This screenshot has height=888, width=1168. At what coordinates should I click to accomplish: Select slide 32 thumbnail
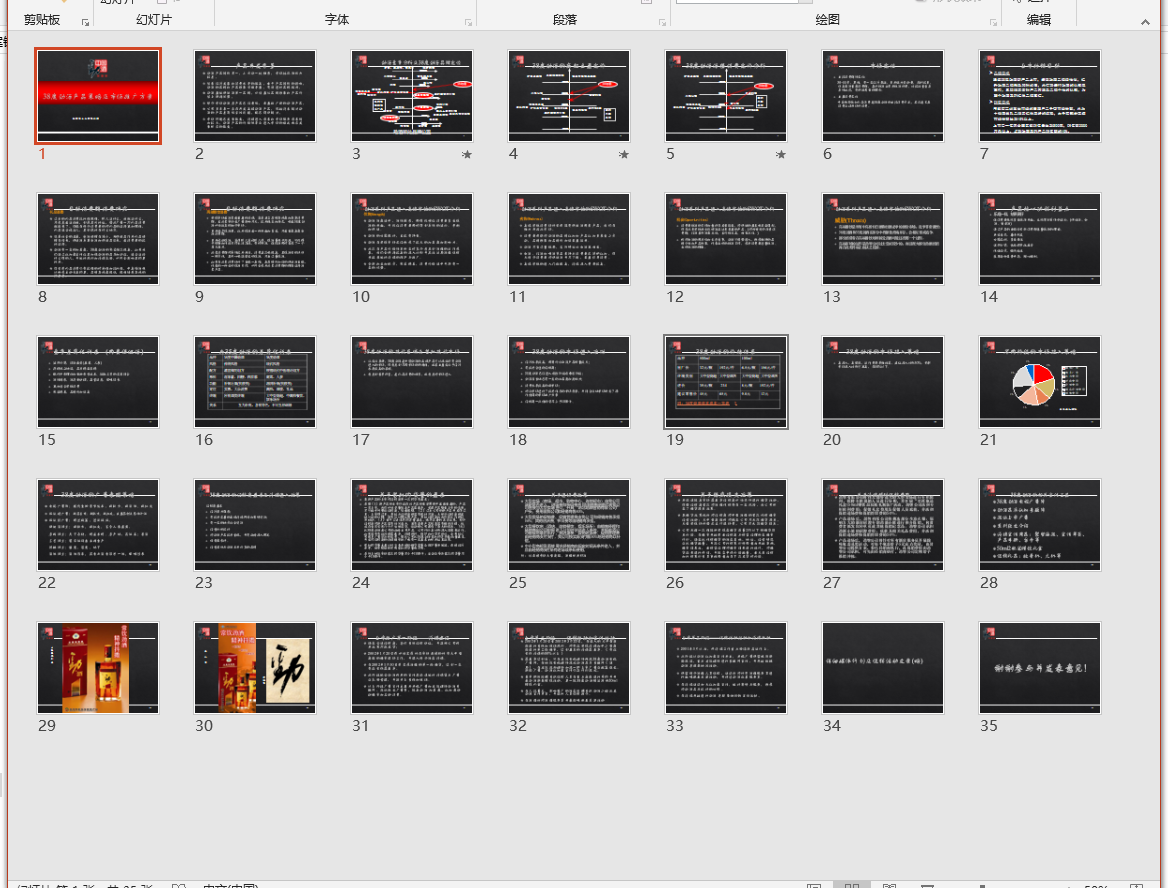point(569,668)
